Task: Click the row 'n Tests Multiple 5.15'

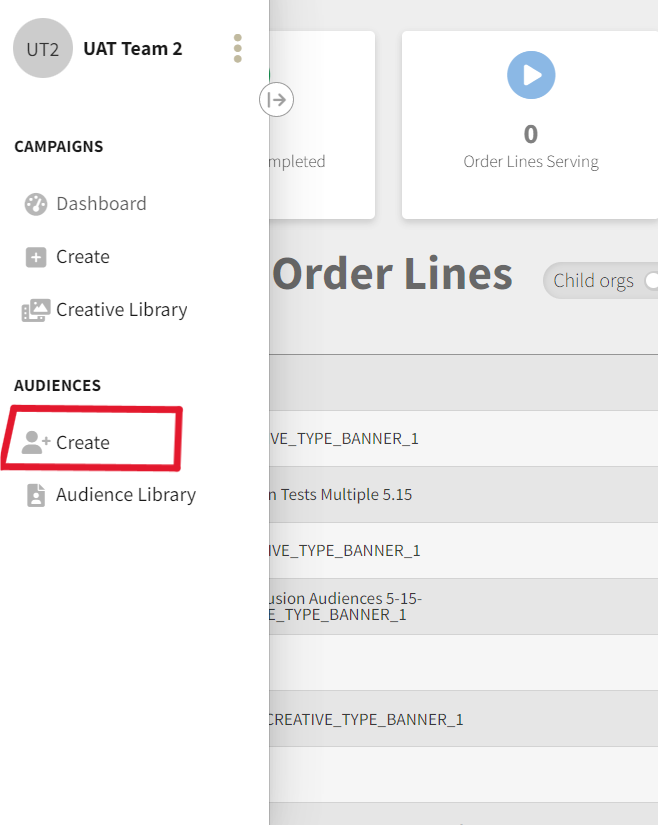Action: [463, 495]
